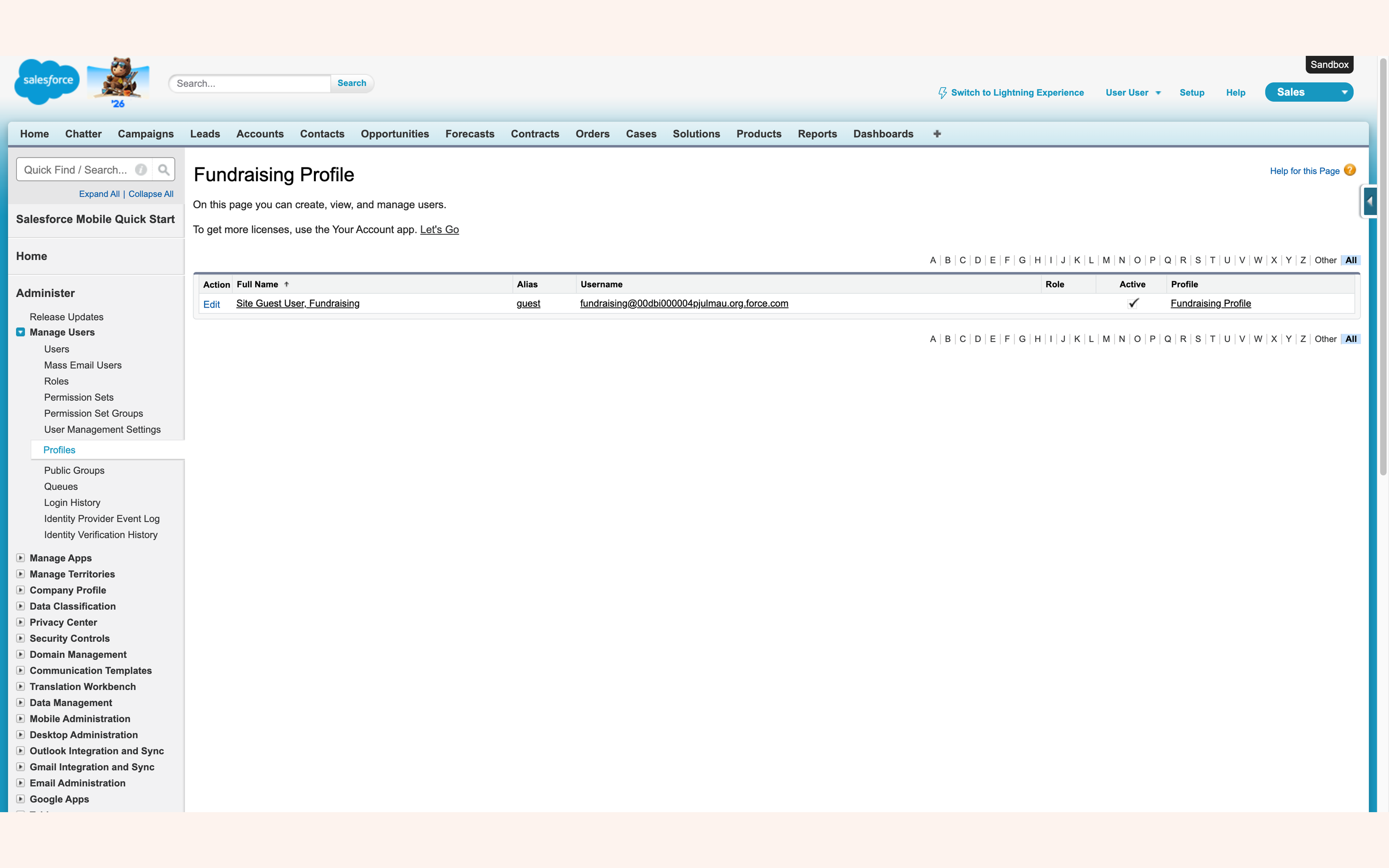The width and height of the screenshot is (1389, 868).
Task: Click the Salesforce cloud logo
Action: pos(47,81)
